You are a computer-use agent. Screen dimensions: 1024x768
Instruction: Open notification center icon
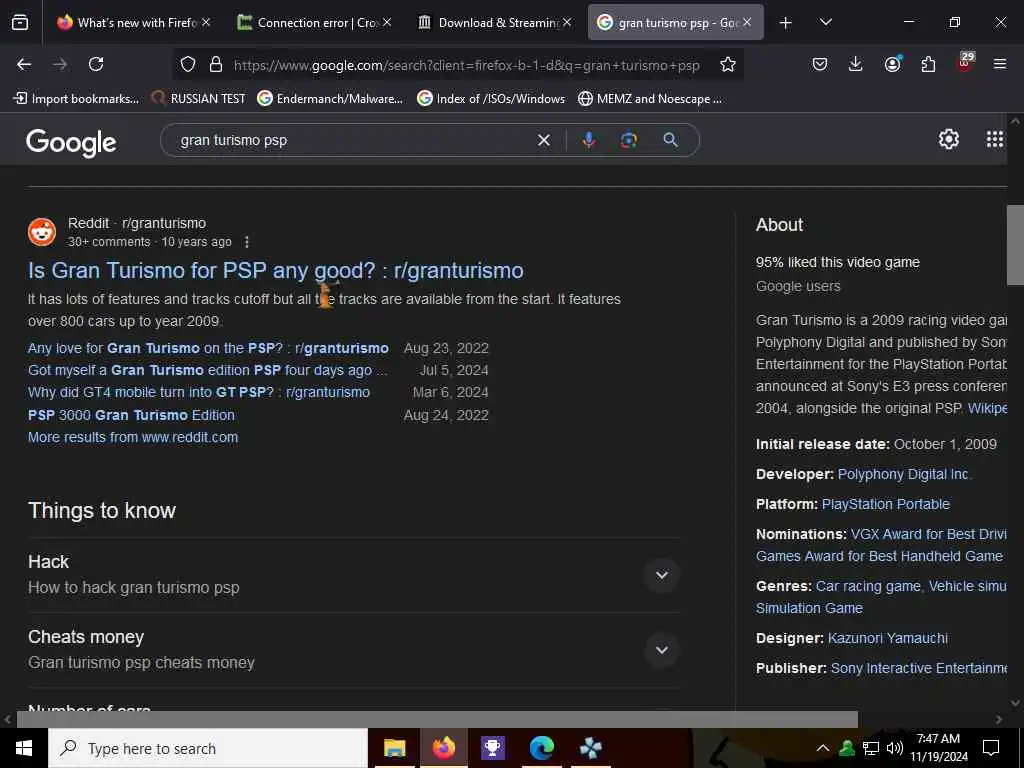click(991, 748)
